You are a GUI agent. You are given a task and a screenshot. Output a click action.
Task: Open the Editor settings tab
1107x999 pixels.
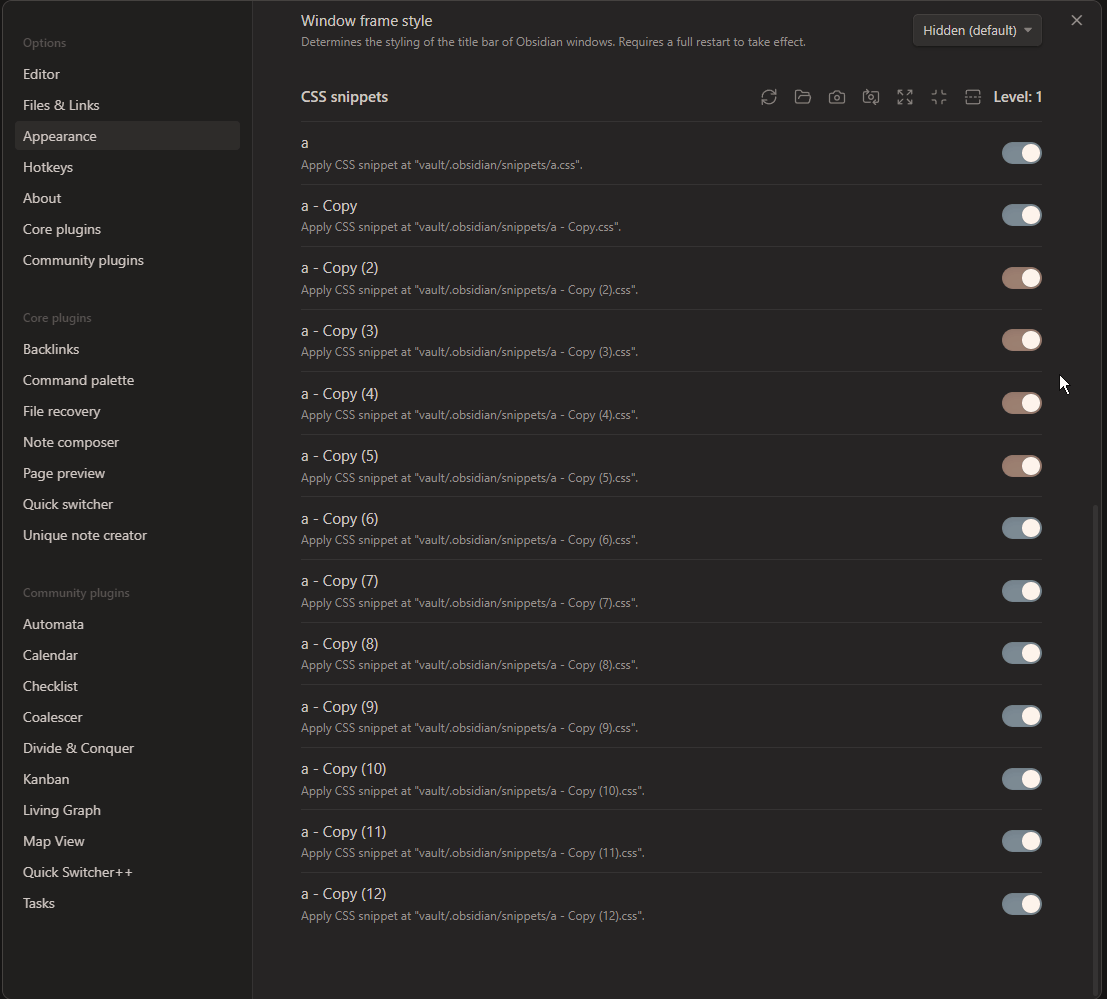tap(127, 74)
